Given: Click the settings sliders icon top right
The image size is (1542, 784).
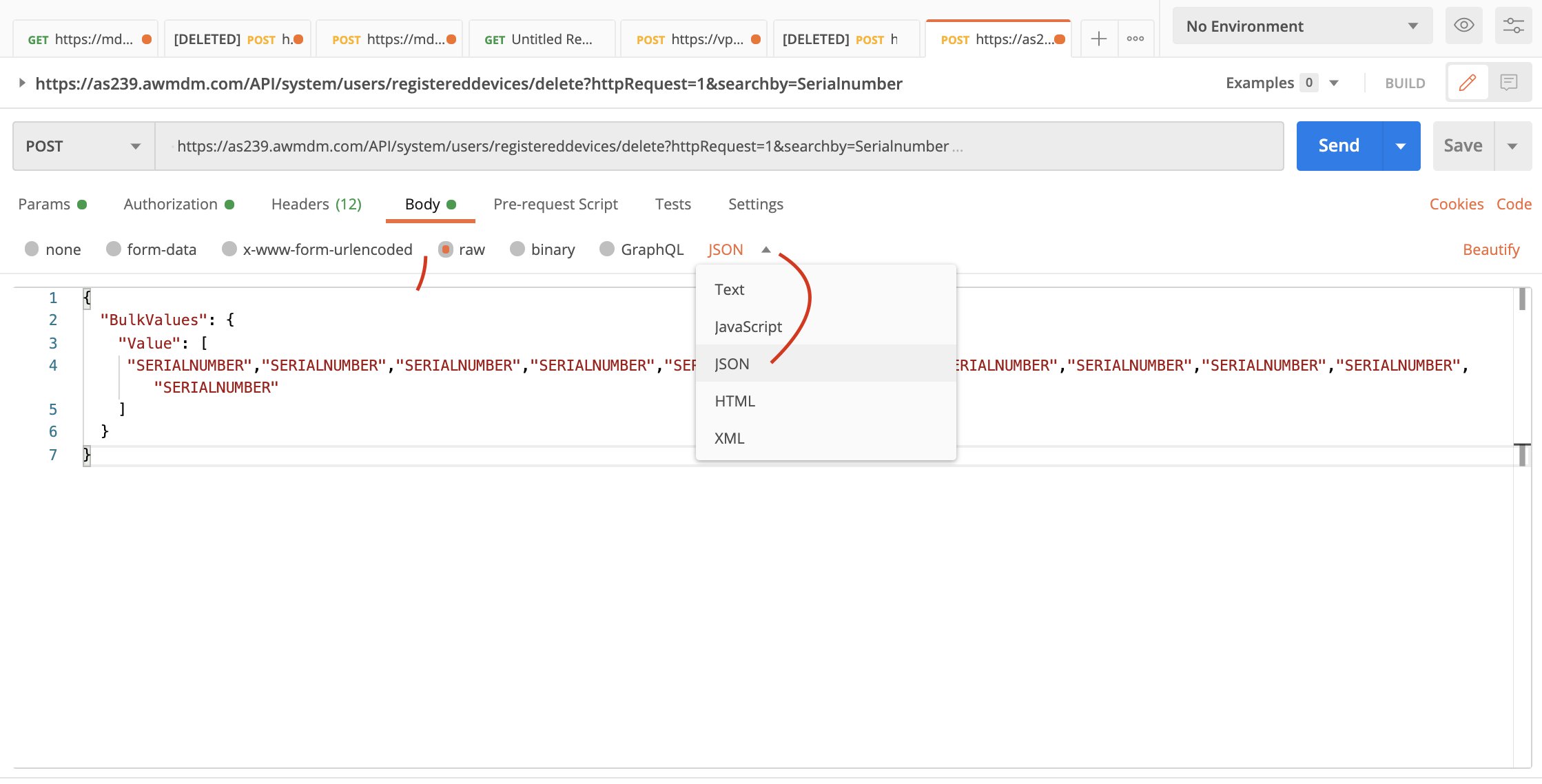Looking at the screenshot, I should 1513,25.
